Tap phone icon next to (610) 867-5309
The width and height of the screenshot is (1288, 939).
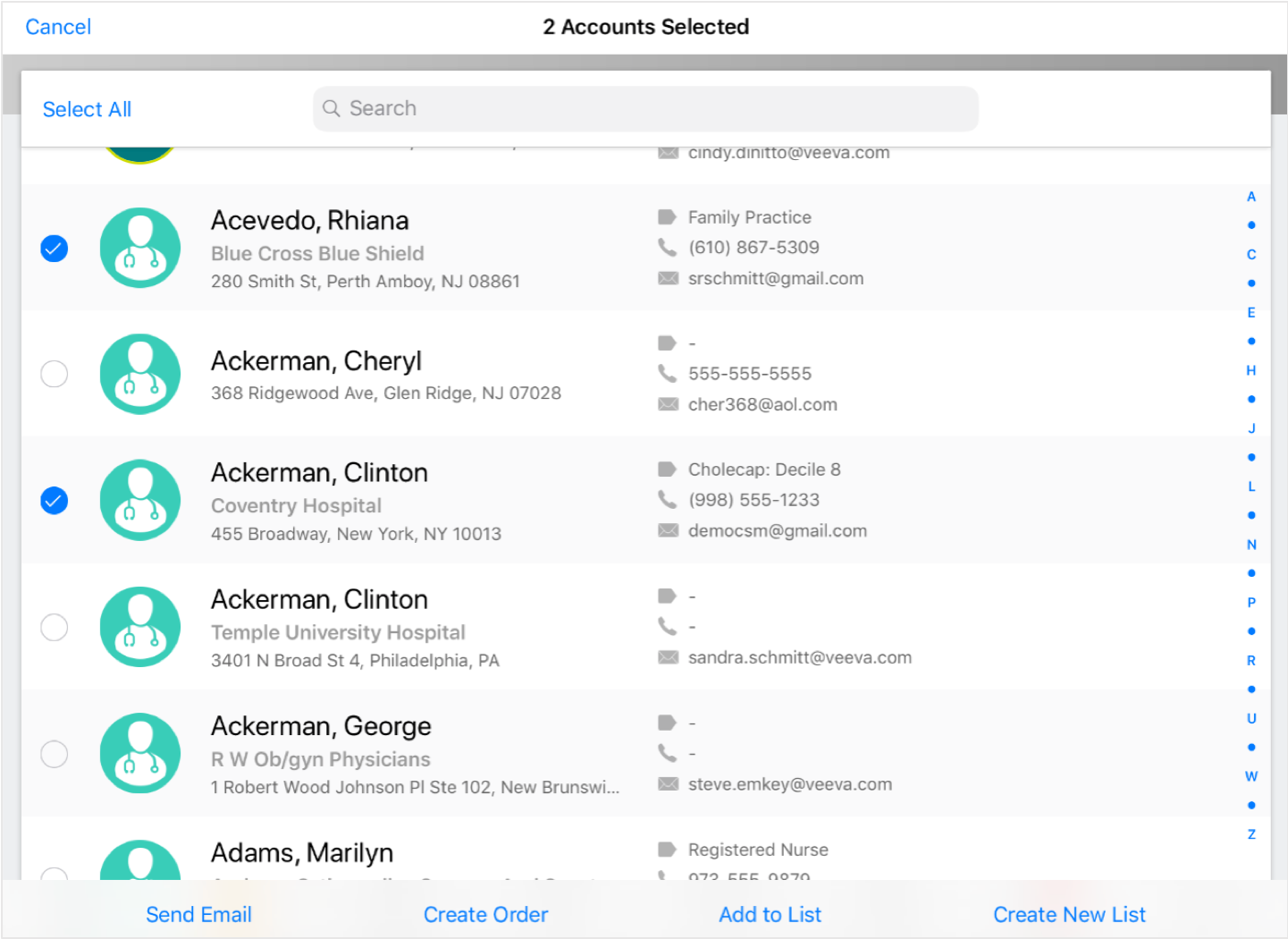667,247
